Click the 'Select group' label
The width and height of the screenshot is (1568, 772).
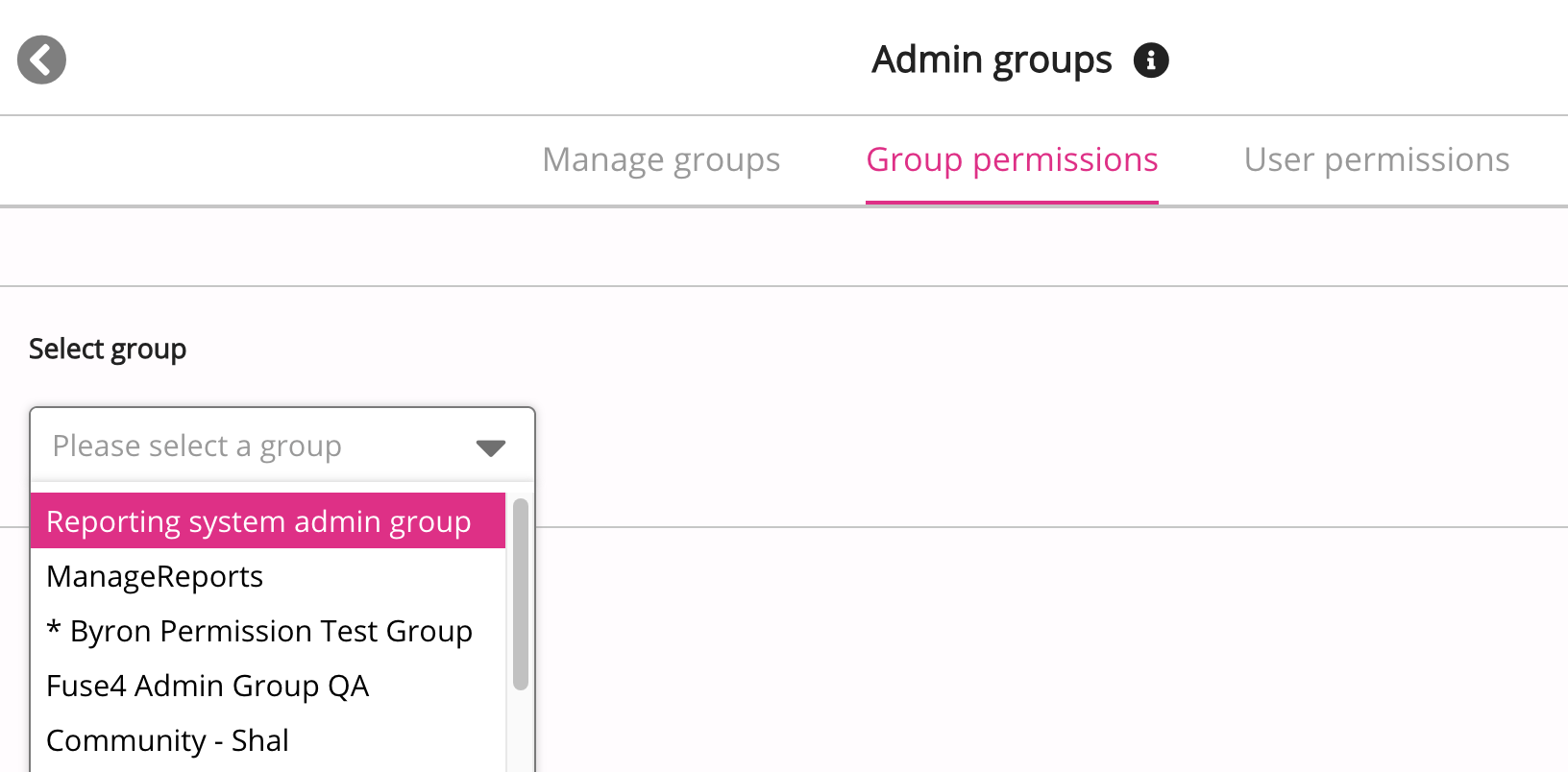tap(108, 349)
